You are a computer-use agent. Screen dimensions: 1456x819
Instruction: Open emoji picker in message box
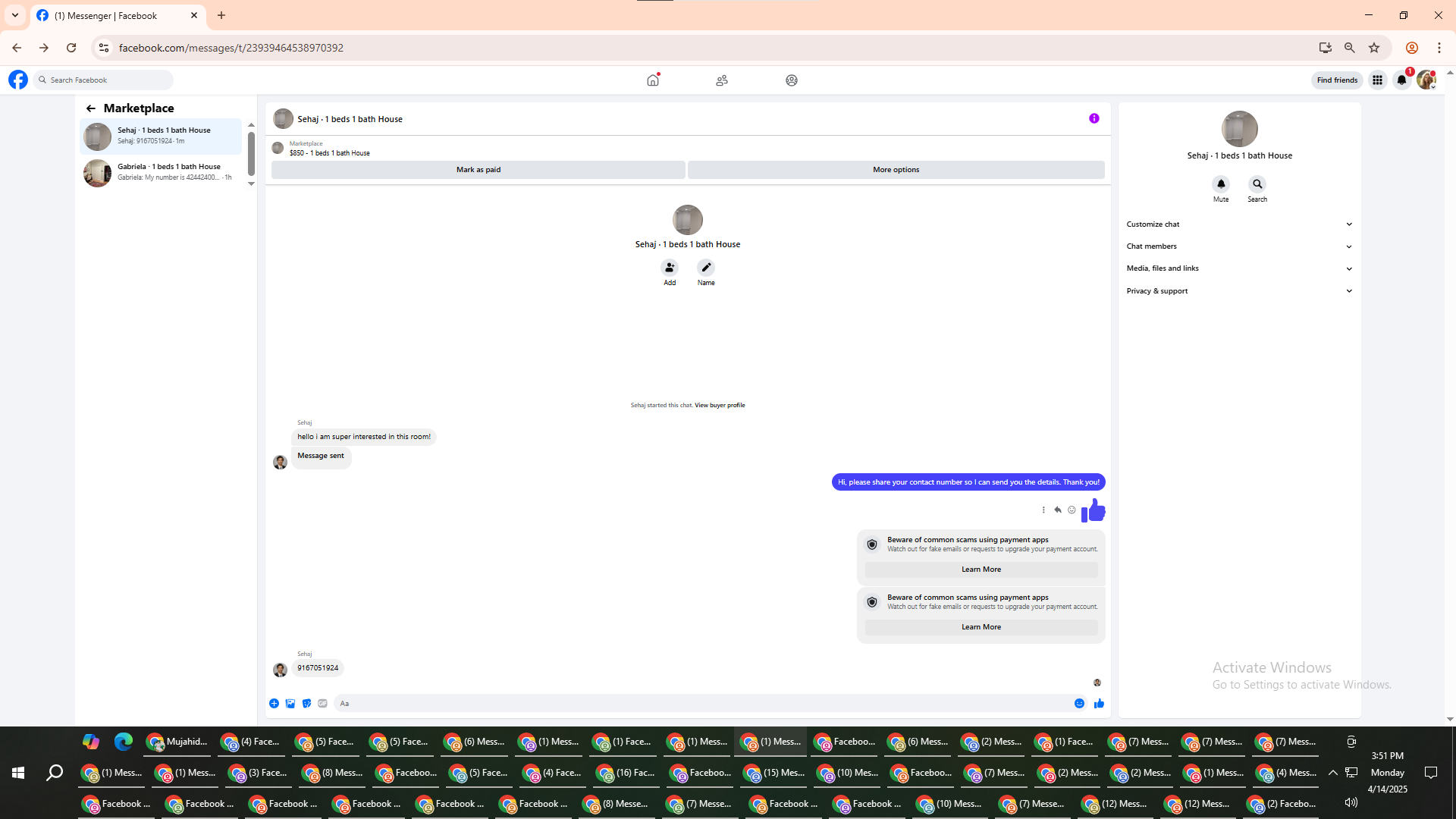(x=1079, y=704)
